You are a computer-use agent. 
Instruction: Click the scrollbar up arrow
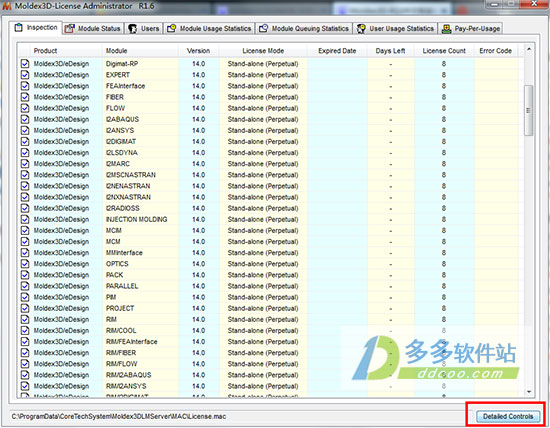point(529,49)
